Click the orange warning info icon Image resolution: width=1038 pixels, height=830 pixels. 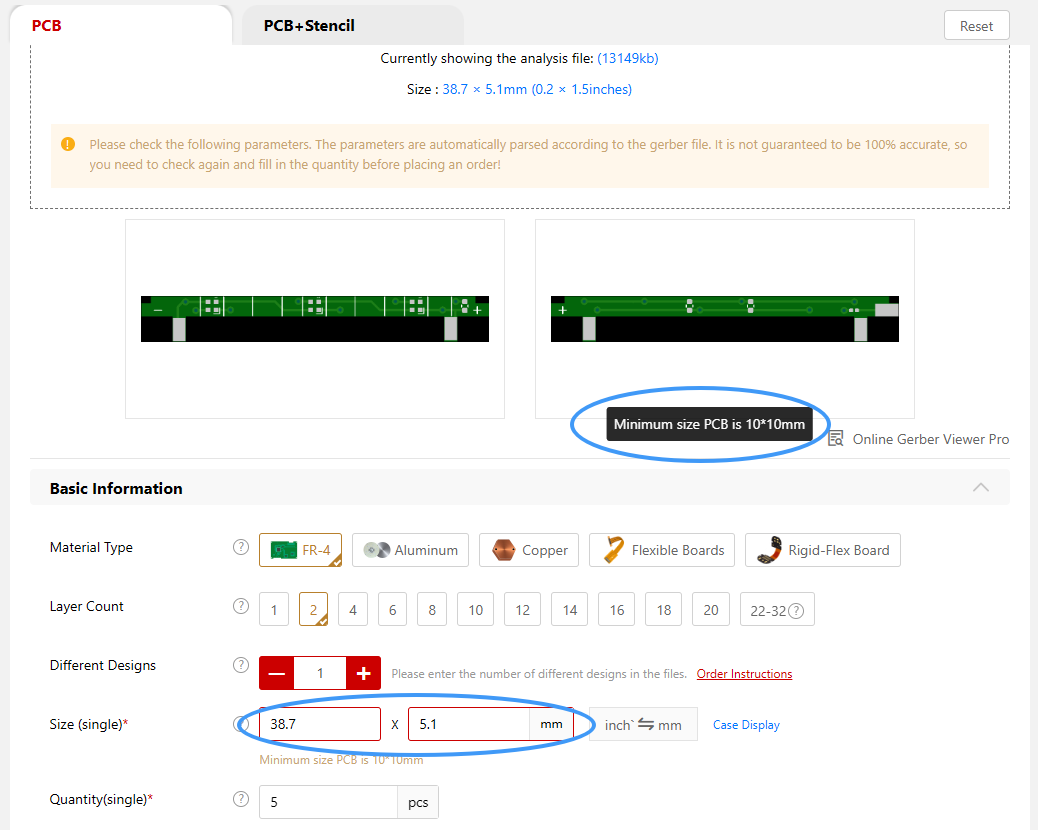pyautogui.click(x=68, y=144)
